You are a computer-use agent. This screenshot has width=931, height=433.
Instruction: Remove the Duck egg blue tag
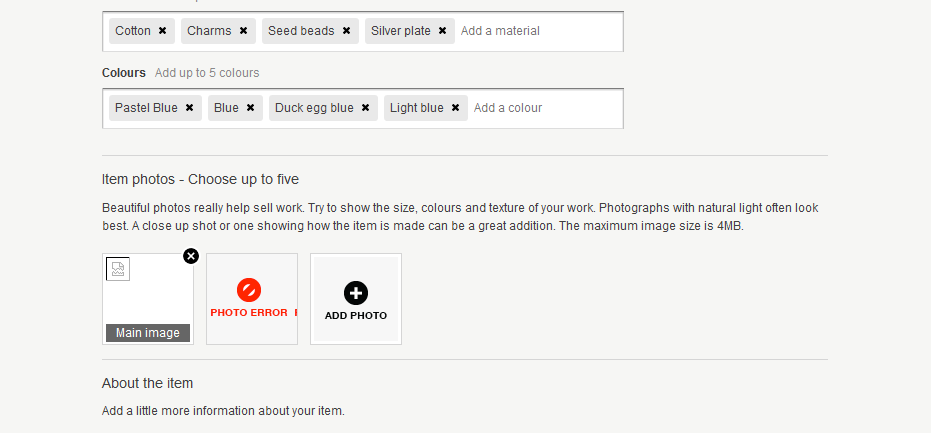pos(365,108)
